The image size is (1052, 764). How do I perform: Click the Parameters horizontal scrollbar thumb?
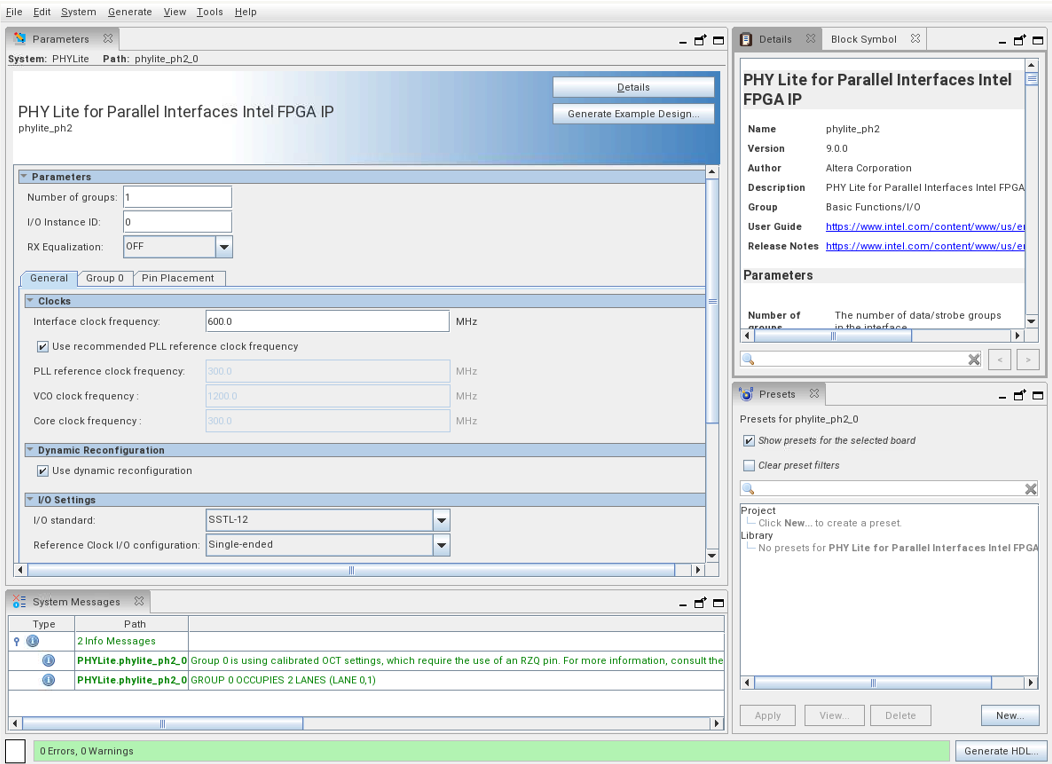tap(351, 570)
